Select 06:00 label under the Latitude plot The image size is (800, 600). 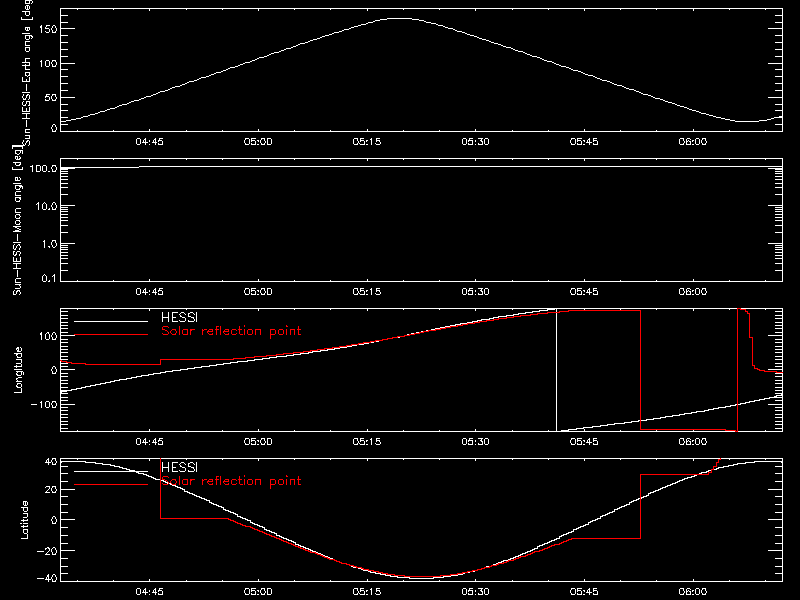693,592
